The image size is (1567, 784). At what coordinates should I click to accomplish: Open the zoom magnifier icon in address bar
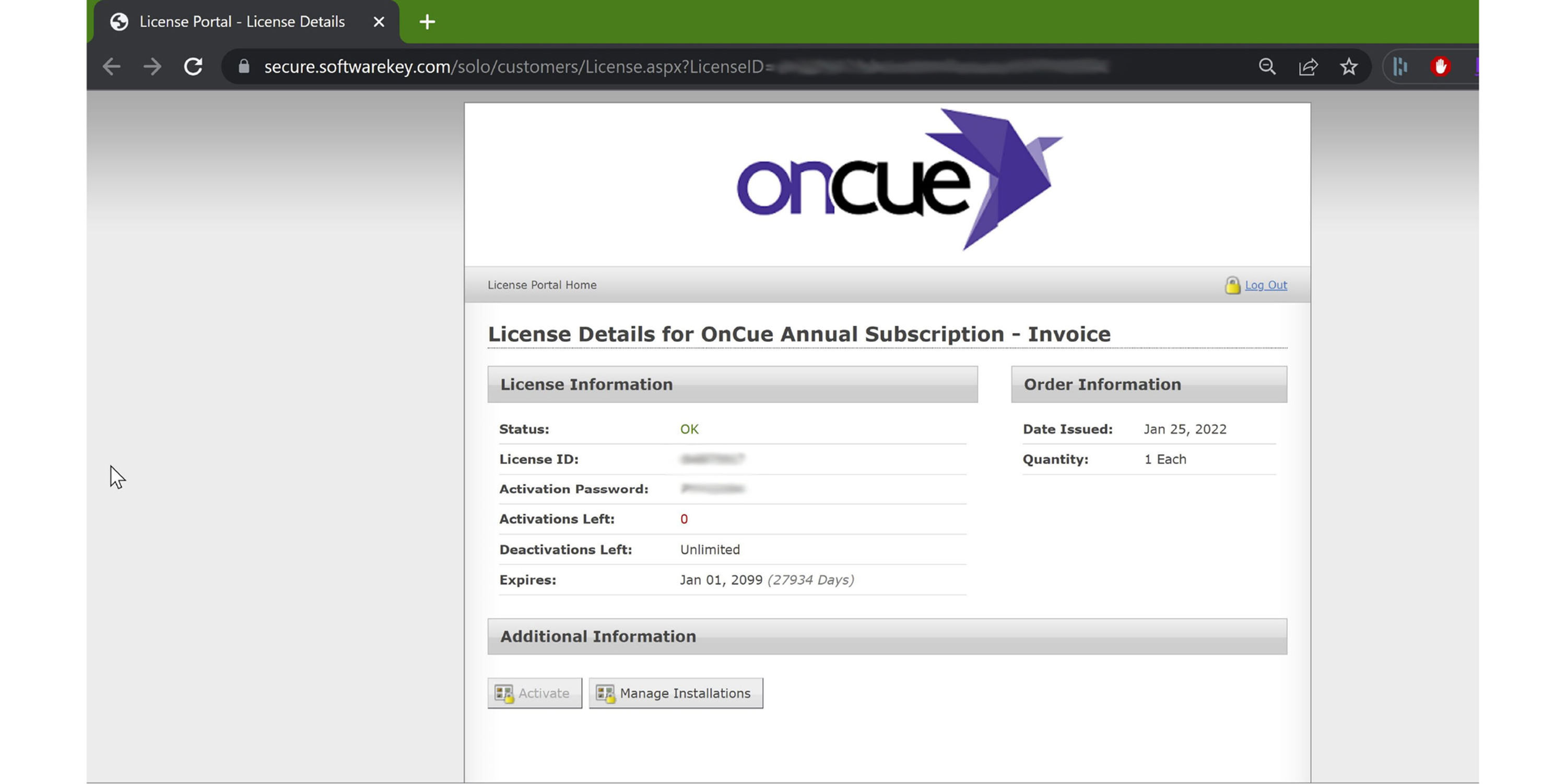[1267, 66]
